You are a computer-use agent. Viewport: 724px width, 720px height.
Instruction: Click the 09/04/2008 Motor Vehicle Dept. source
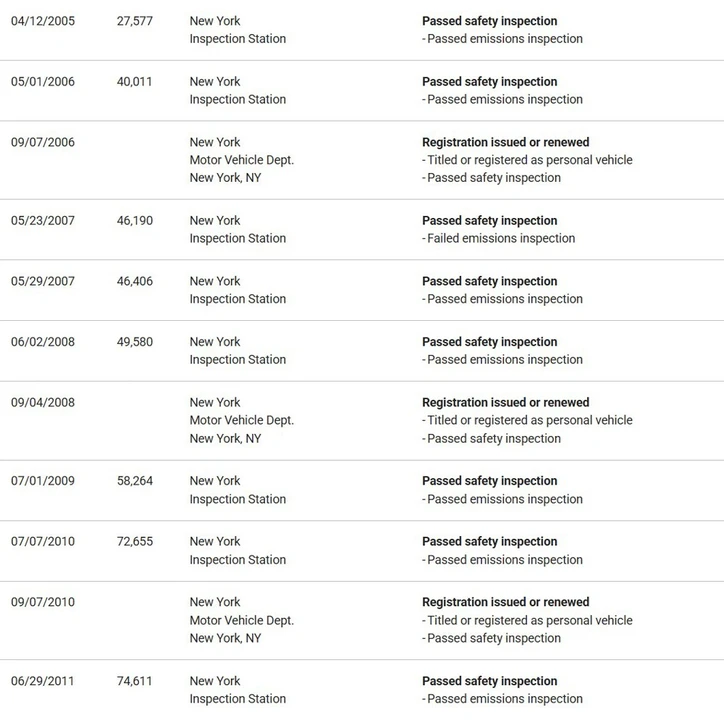pos(241,420)
